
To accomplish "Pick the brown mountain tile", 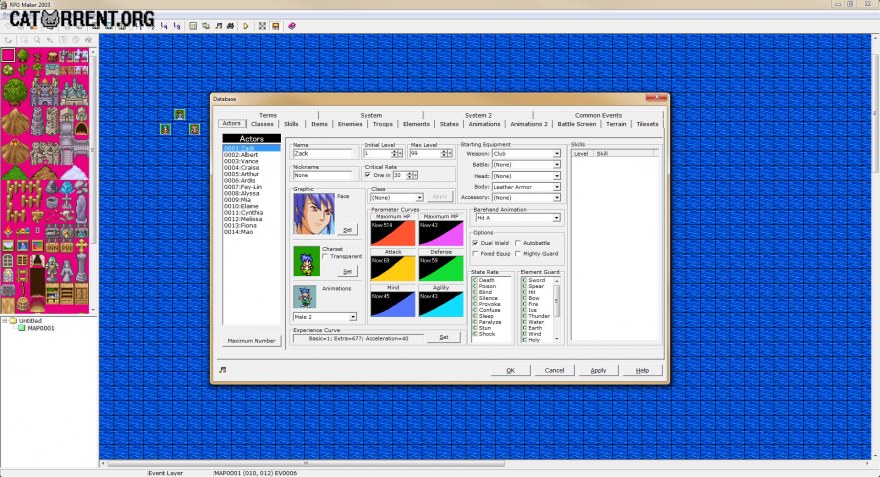I will coord(15,121).
